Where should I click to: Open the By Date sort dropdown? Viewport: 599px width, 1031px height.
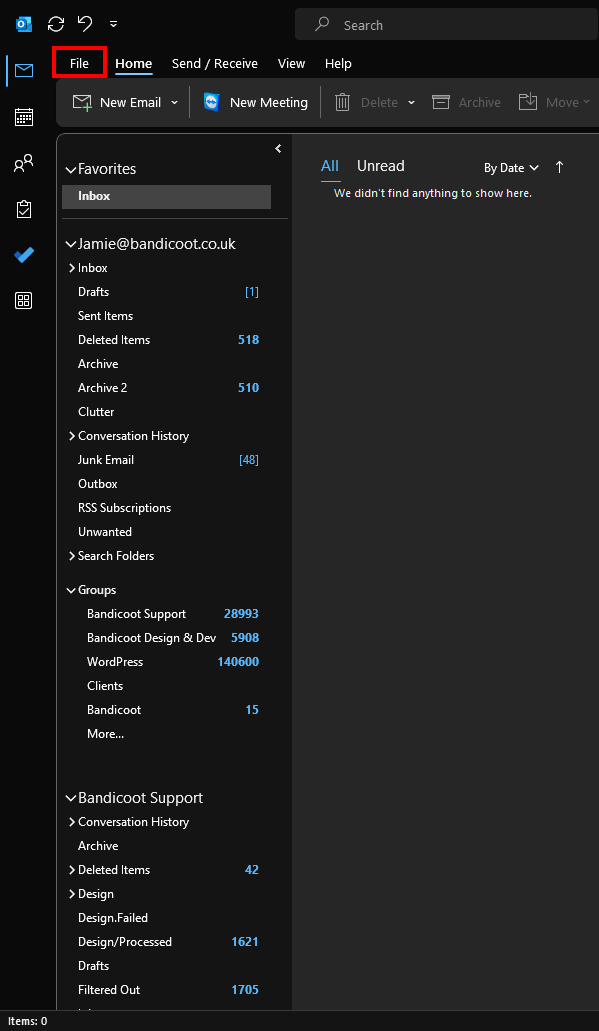pyautogui.click(x=512, y=168)
